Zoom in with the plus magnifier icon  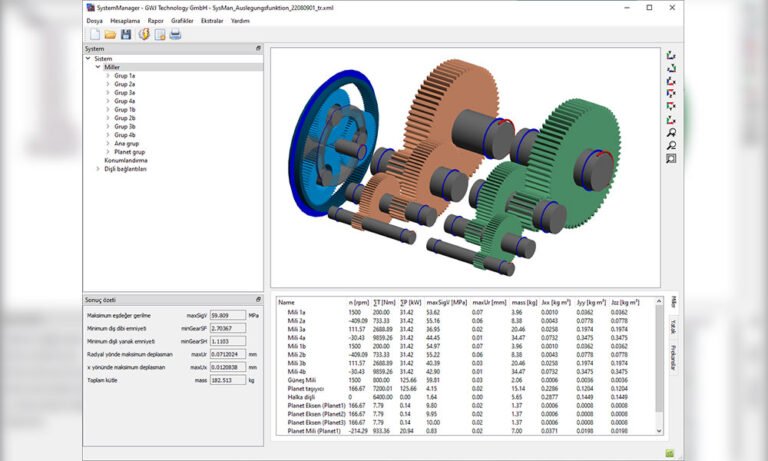coord(671,133)
